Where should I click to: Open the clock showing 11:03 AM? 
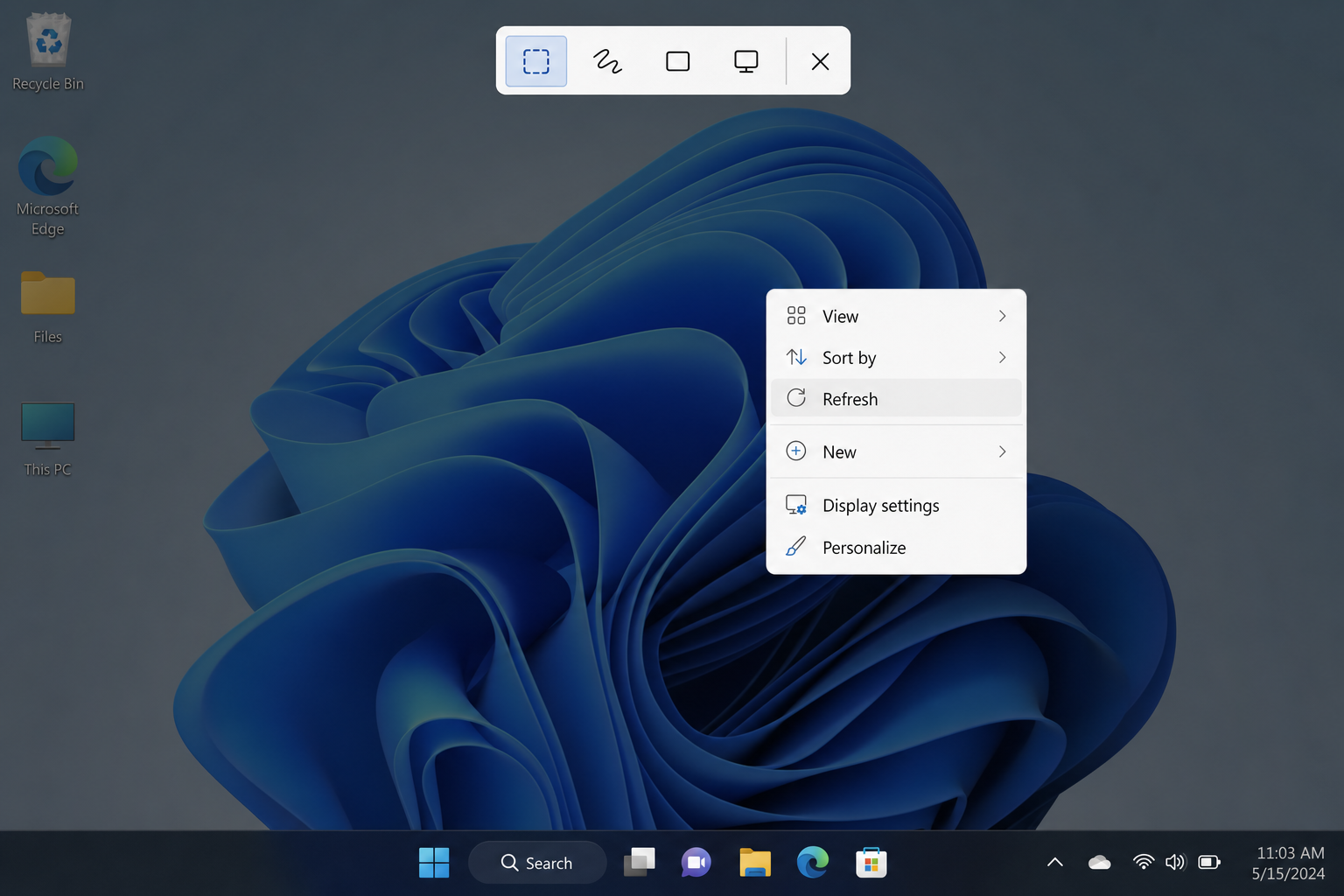pyautogui.click(x=1290, y=863)
